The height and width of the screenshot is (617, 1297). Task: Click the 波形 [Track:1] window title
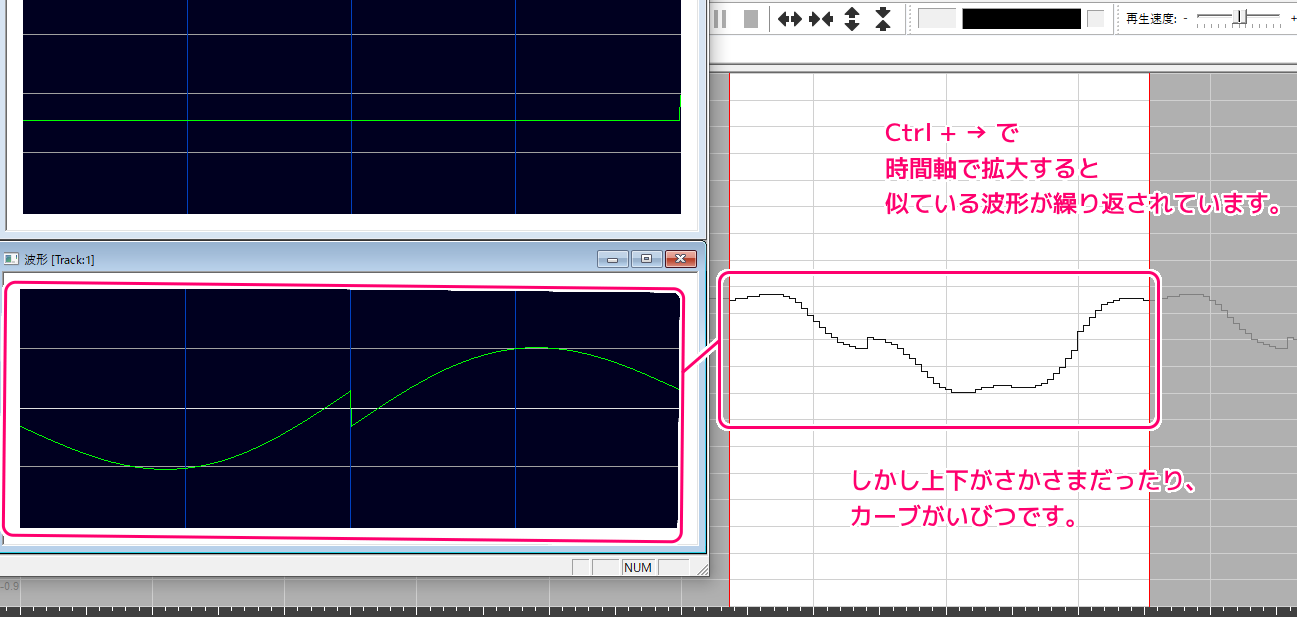point(59,259)
